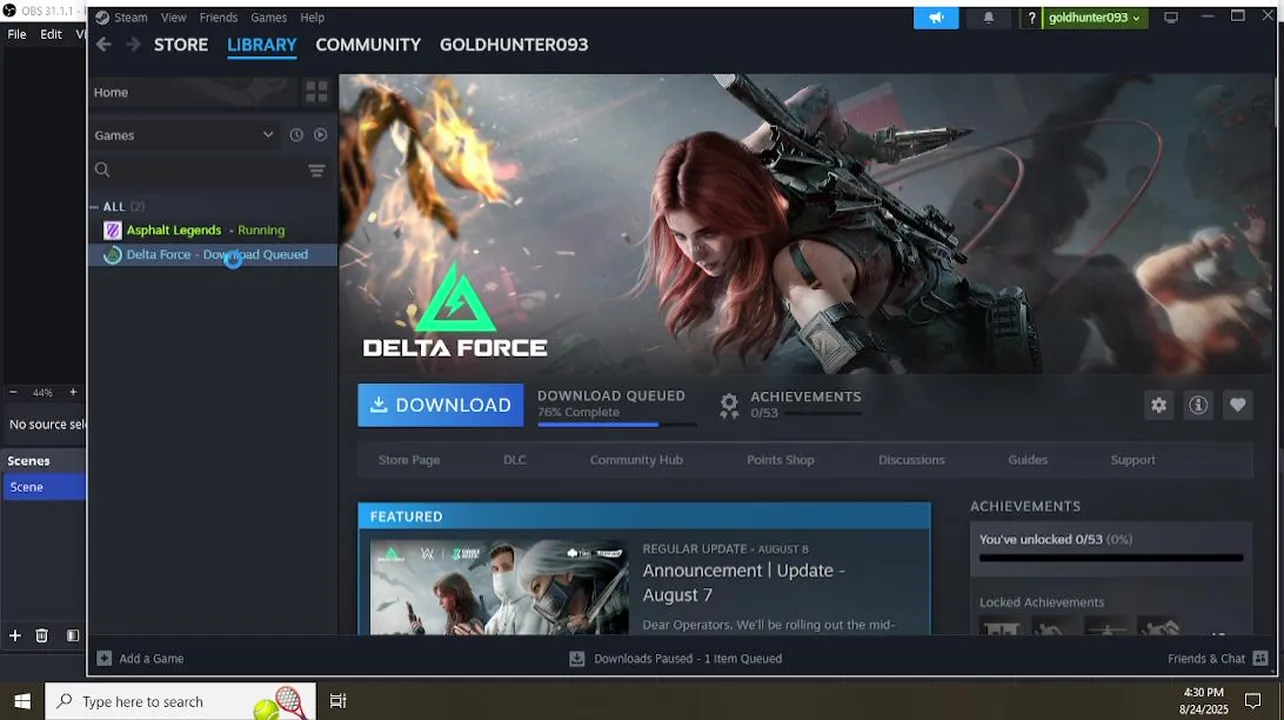The image size is (1284, 720).
Task: Switch Steam to Big Picture mode icon
Action: pos(1171,17)
